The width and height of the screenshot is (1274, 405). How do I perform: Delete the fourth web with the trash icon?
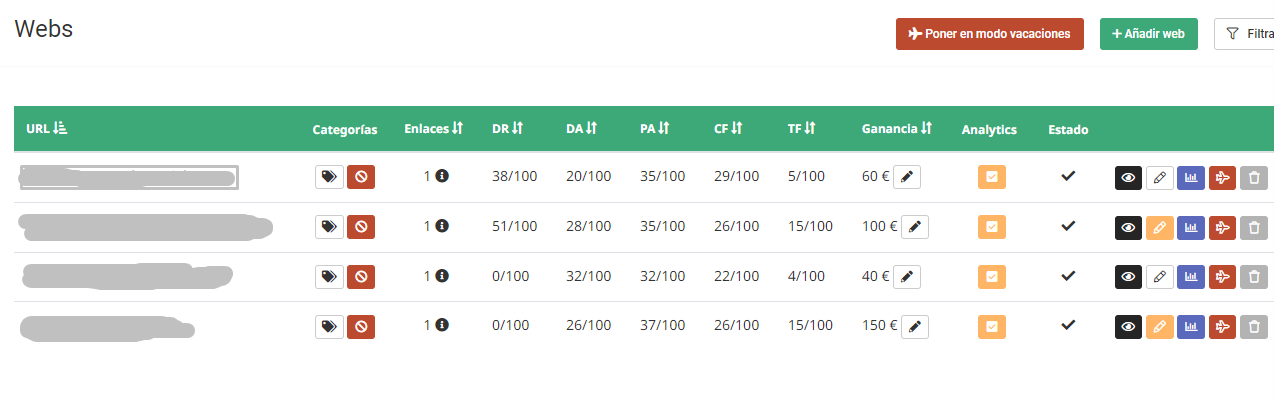click(x=1253, y=326)
